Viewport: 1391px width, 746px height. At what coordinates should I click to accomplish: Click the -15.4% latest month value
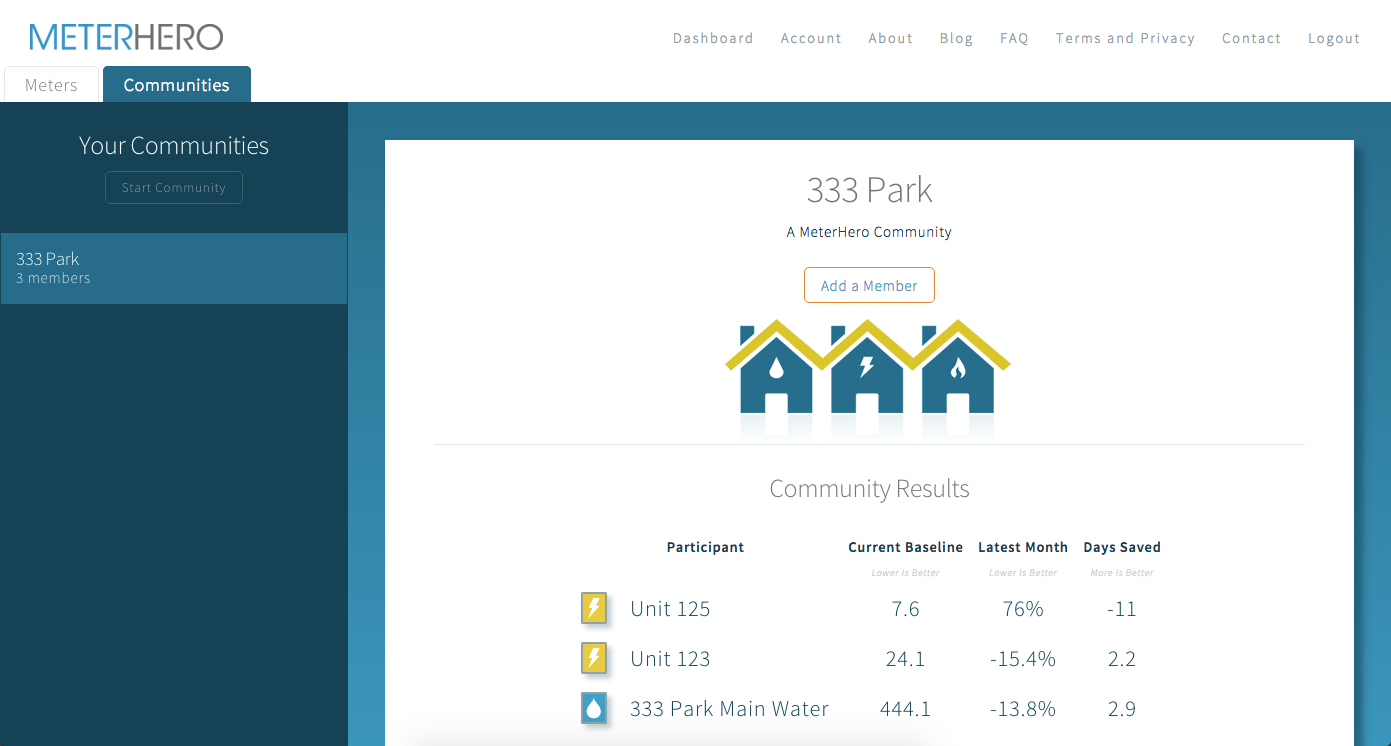pos(1023,658)
